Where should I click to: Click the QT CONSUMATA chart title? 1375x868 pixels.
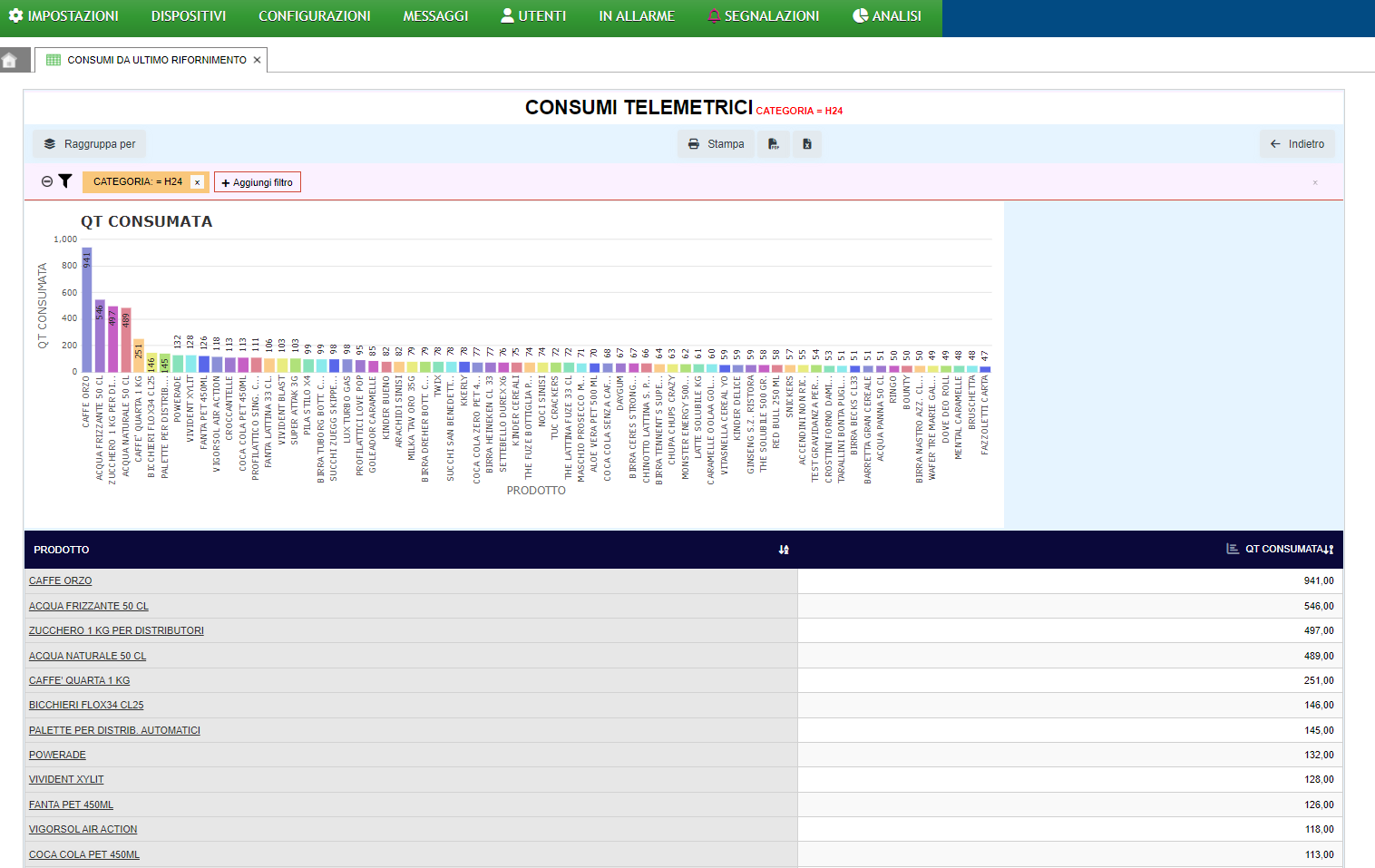tap(146, 221)
